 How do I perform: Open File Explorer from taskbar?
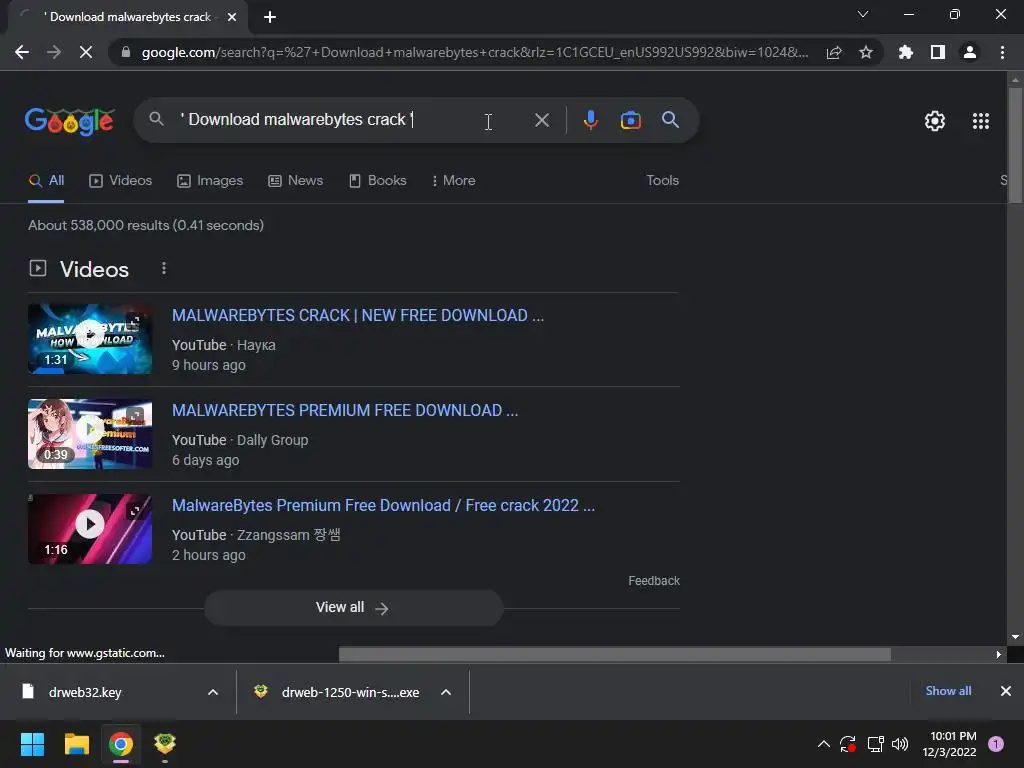[x=76, y=744]
